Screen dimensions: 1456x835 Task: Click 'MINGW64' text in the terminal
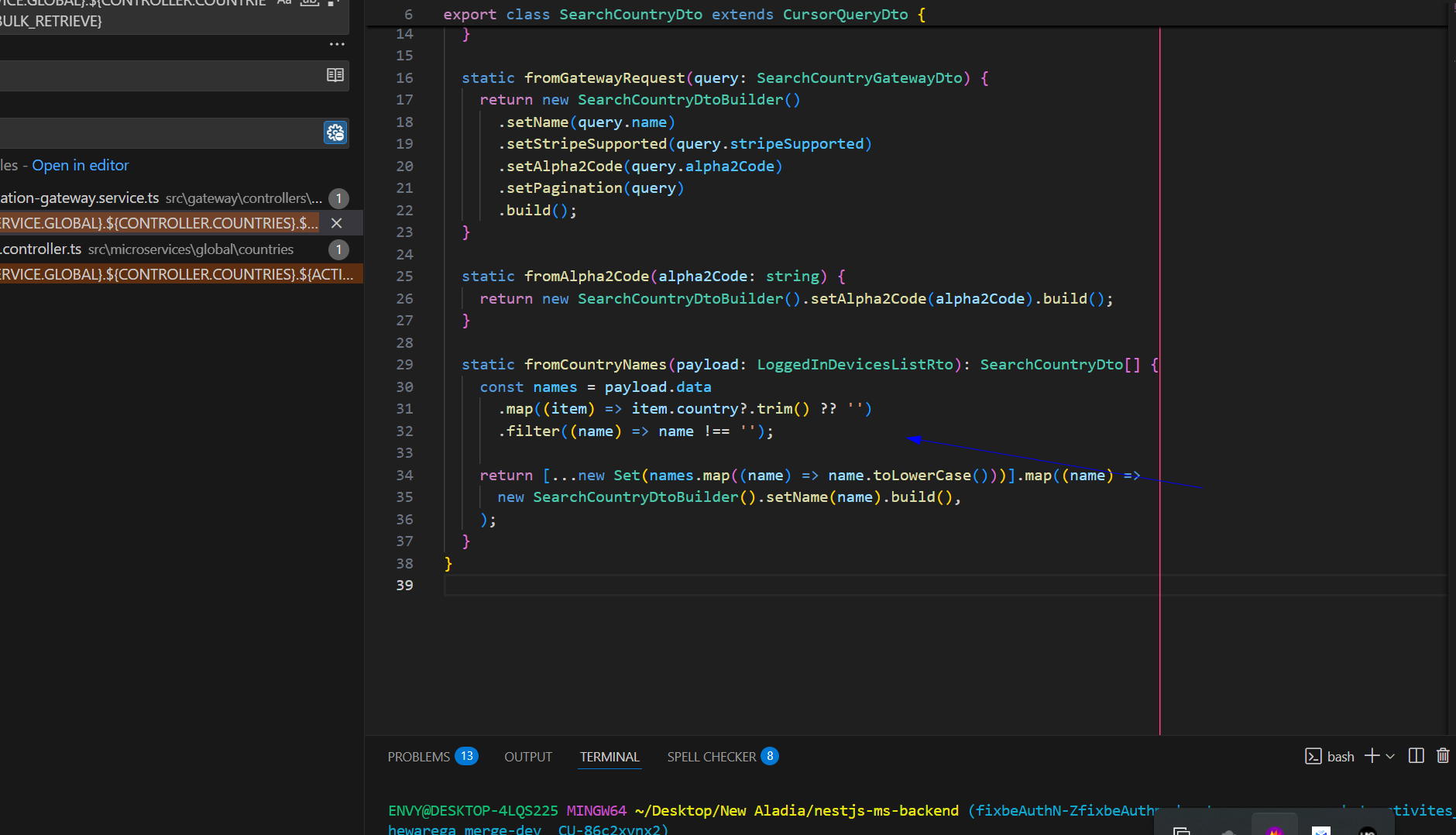[x=596, y=810]
